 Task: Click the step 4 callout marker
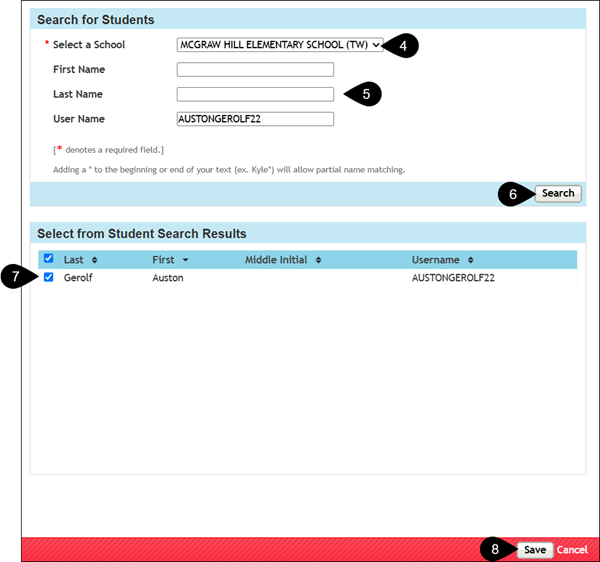[x=402, y=45]
